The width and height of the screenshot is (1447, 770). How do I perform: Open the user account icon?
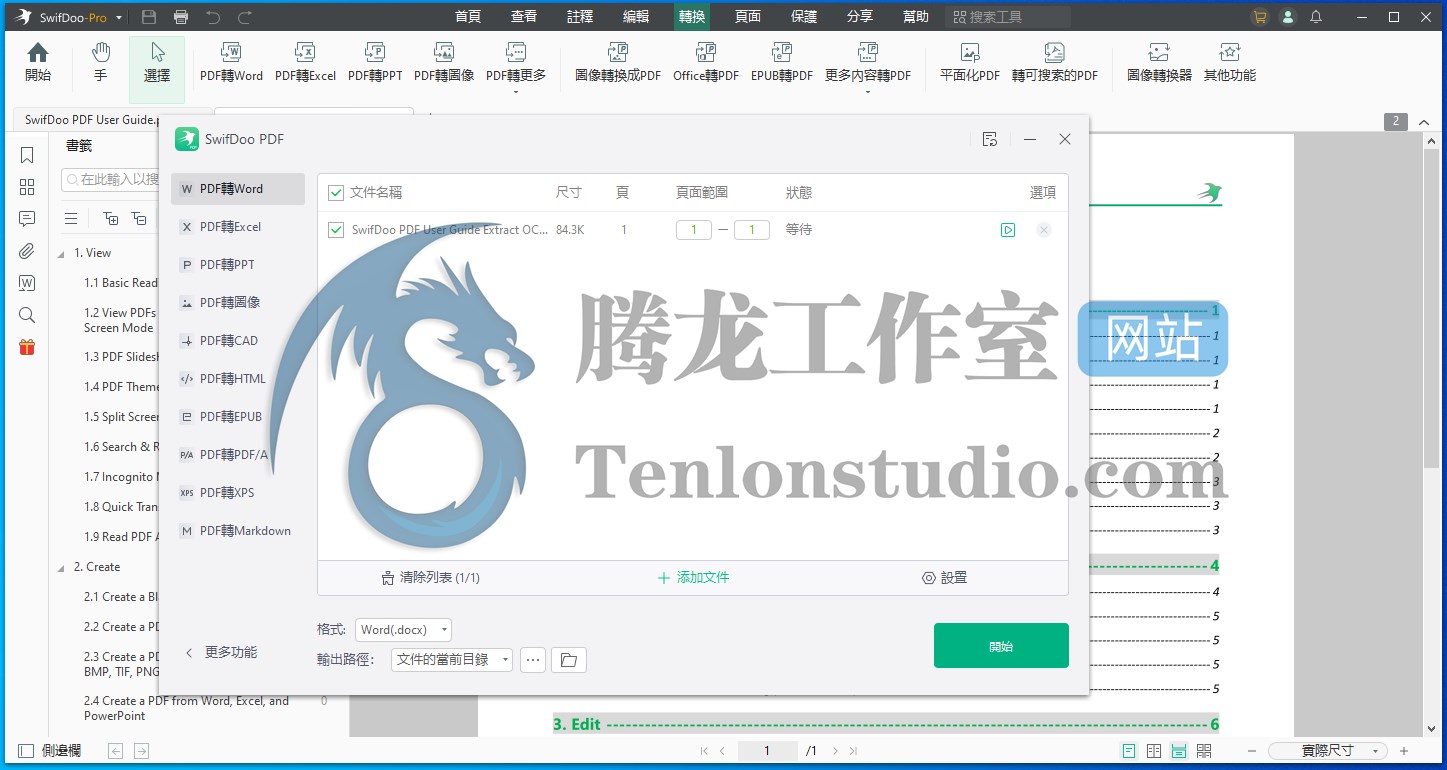point(1288,17)
